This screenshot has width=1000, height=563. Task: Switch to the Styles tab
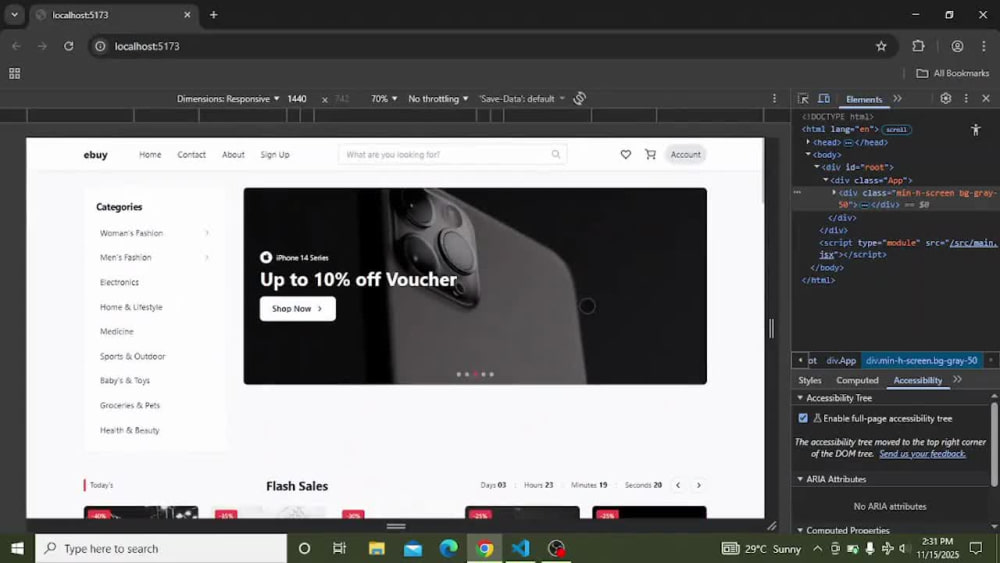coord(810,380)
